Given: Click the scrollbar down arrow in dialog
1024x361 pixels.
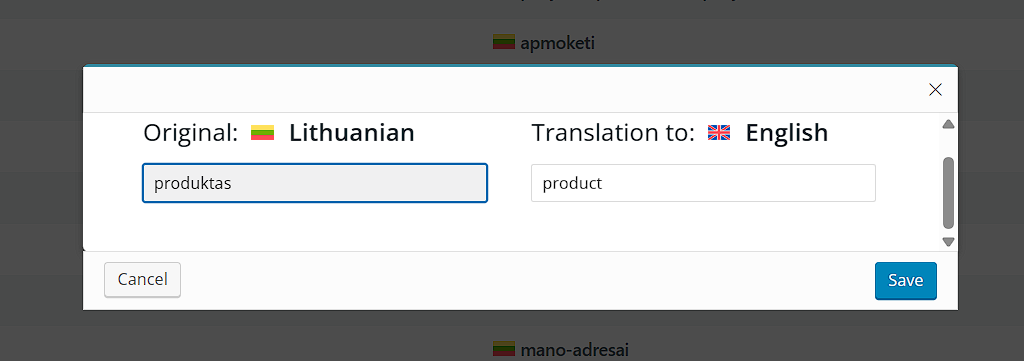Looking at the screenshot, I should click(948, 242).
